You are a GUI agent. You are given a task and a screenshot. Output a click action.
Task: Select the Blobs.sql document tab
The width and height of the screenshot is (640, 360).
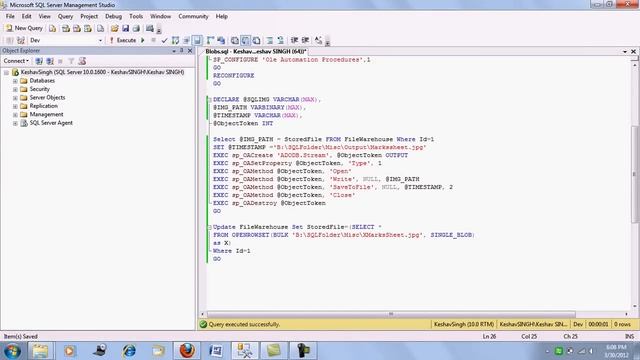(x=256, y=51)
